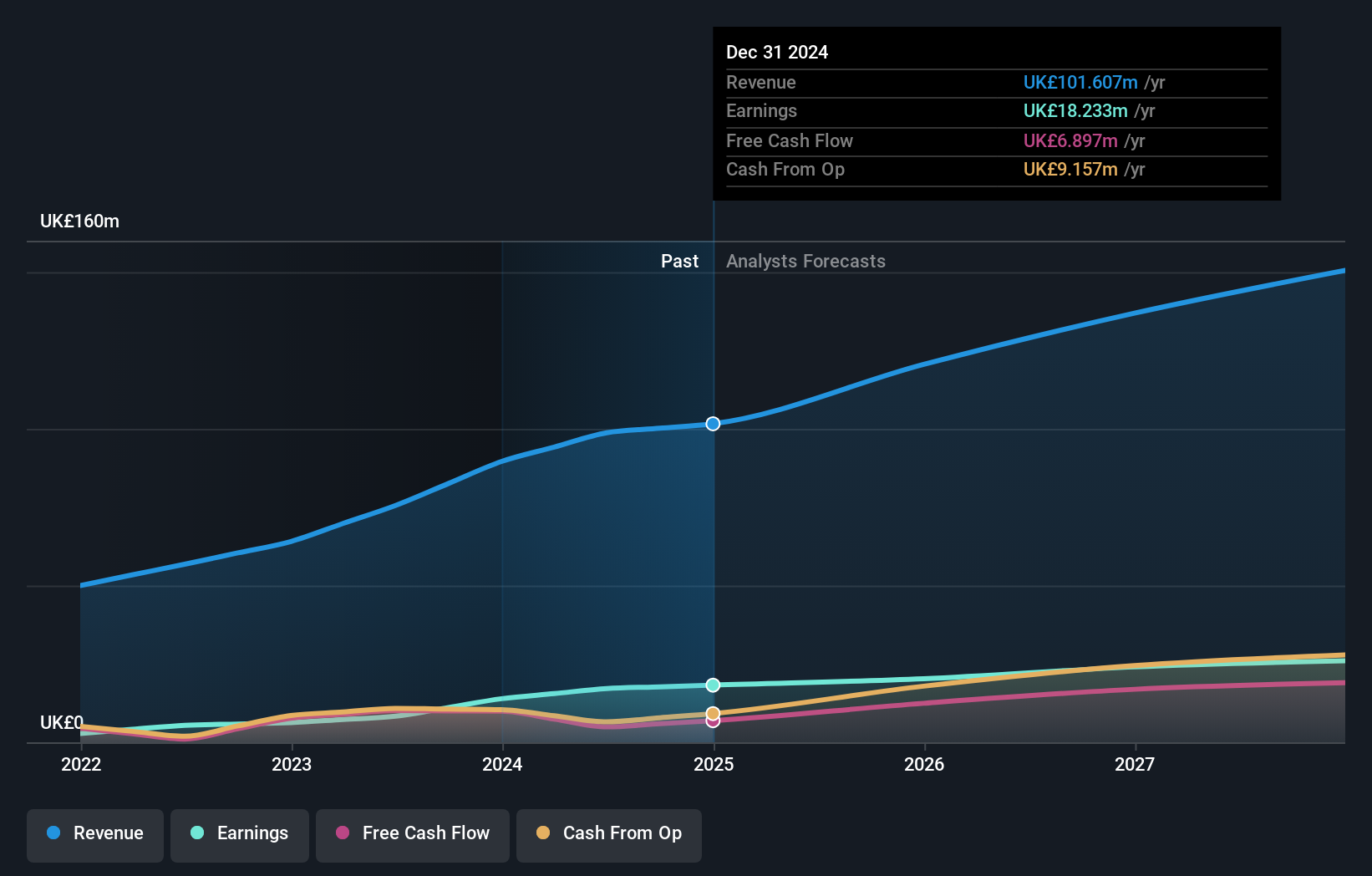Click the 2023 x-axis label

(292, 764)
